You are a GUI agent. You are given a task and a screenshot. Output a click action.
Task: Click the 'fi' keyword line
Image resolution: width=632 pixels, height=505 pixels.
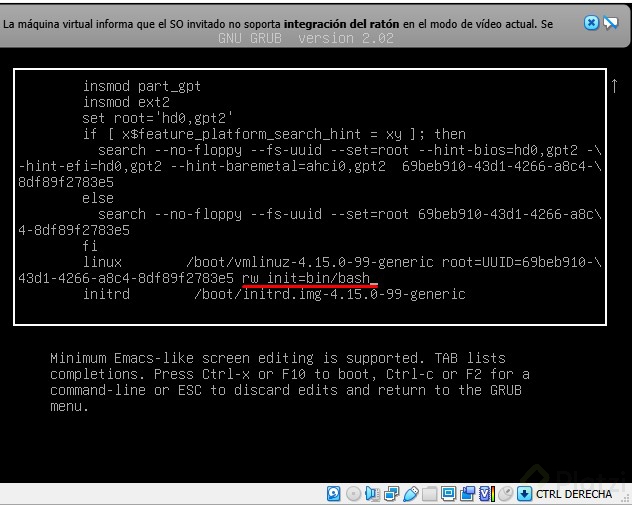point(90,246)
